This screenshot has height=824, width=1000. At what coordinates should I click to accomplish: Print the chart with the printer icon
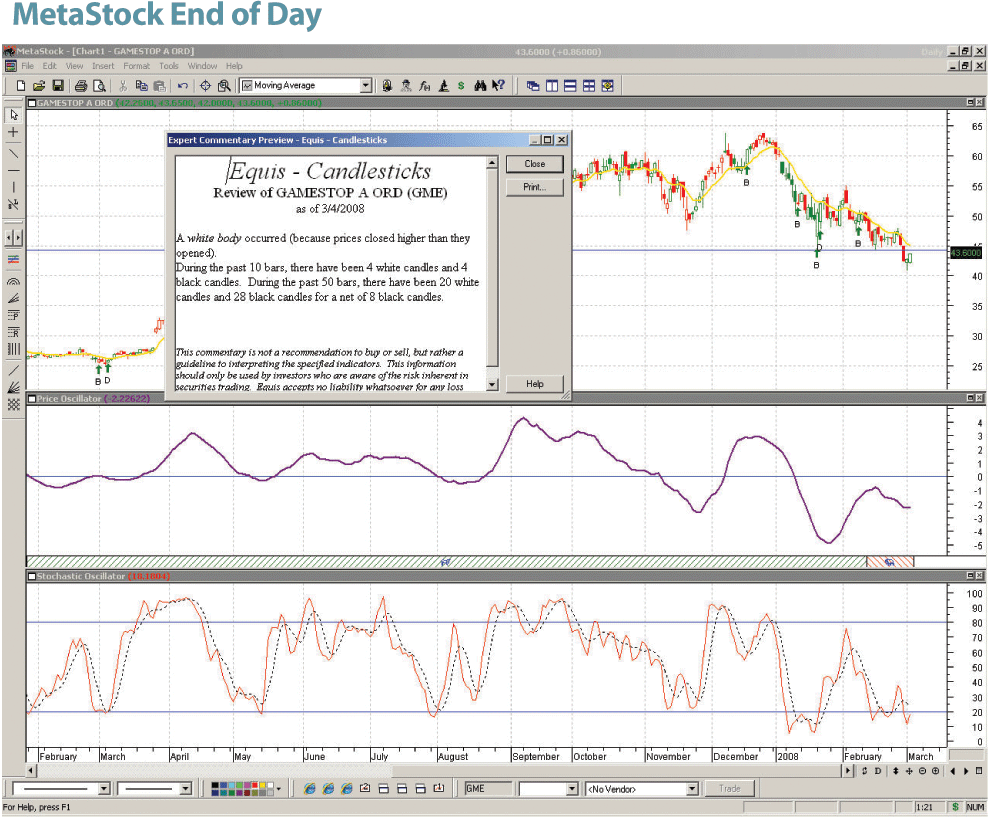(x=81, y=85)
